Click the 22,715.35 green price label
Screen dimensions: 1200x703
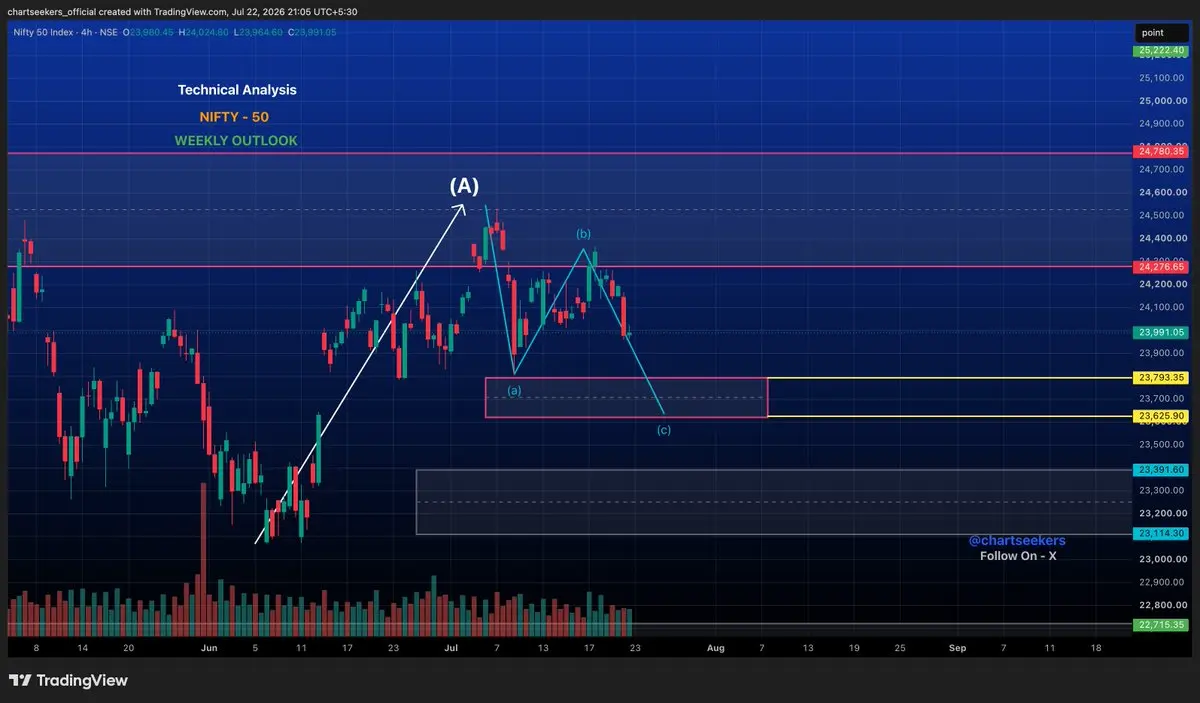click(x=1159, y=625)
